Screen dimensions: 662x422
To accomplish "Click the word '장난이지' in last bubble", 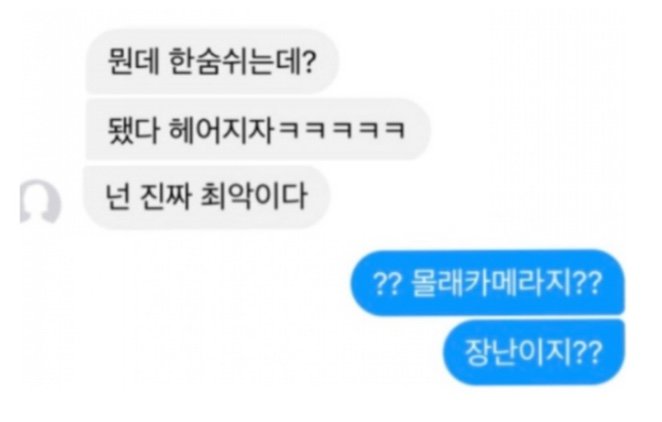I will [519, 352].
